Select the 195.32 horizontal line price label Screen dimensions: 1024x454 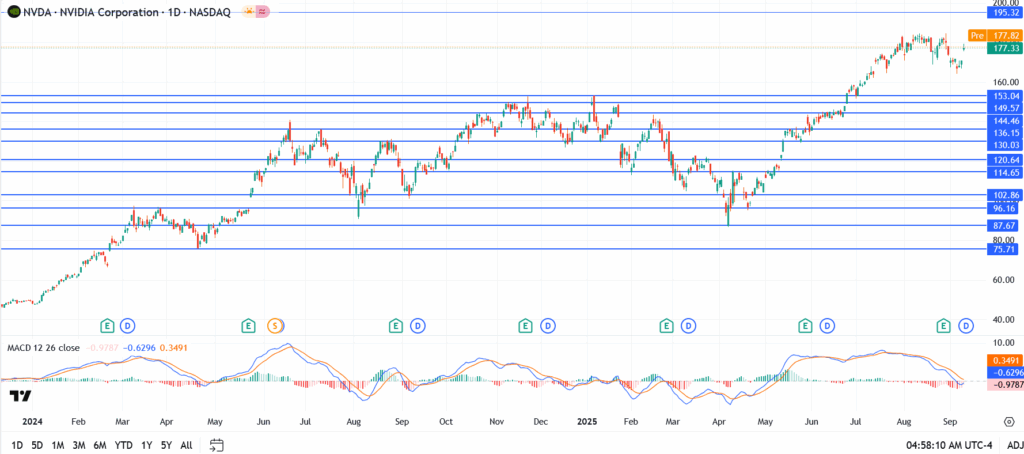[1003, 12]
